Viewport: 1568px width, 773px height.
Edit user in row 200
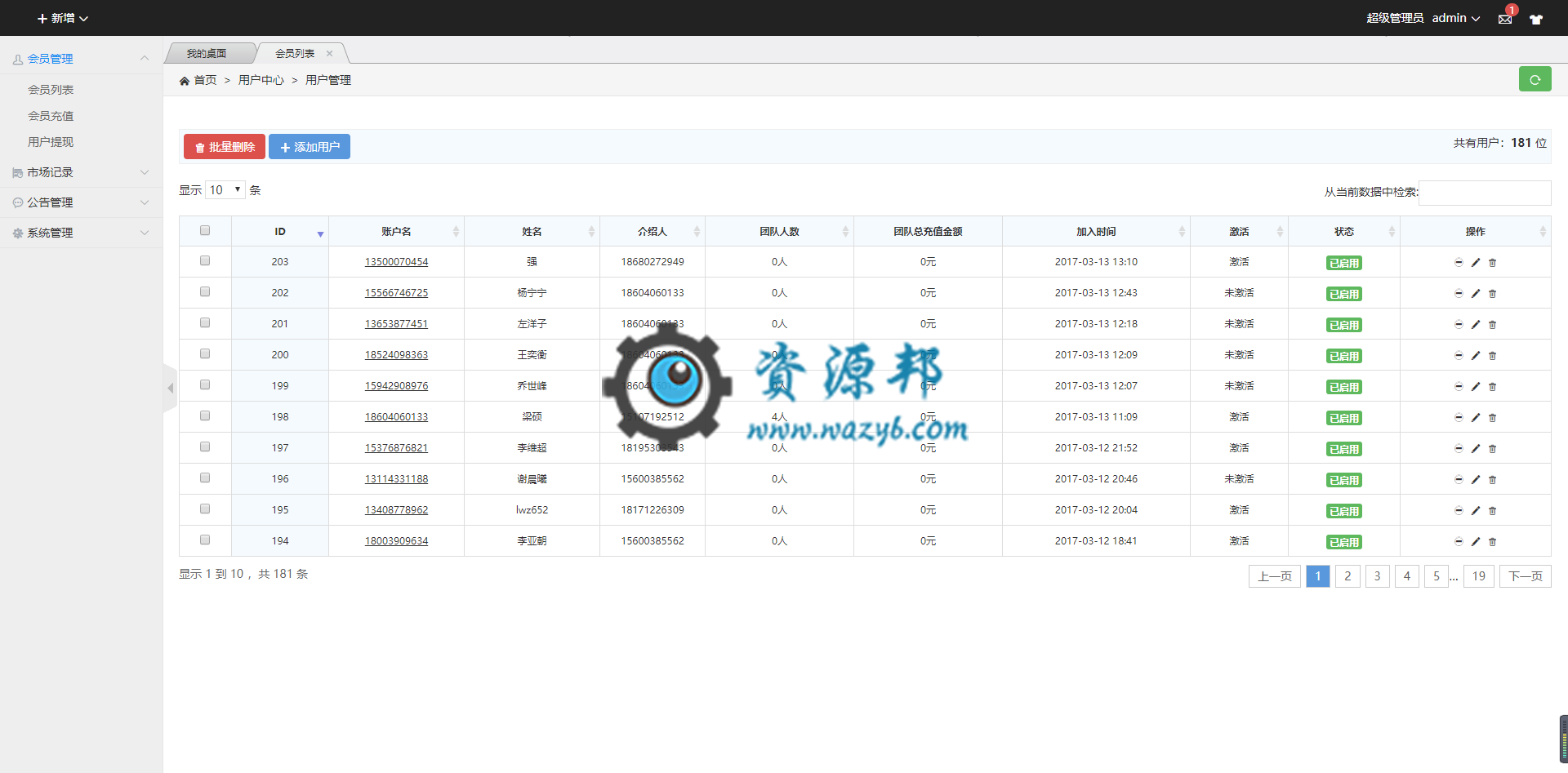coord(1476,356)
